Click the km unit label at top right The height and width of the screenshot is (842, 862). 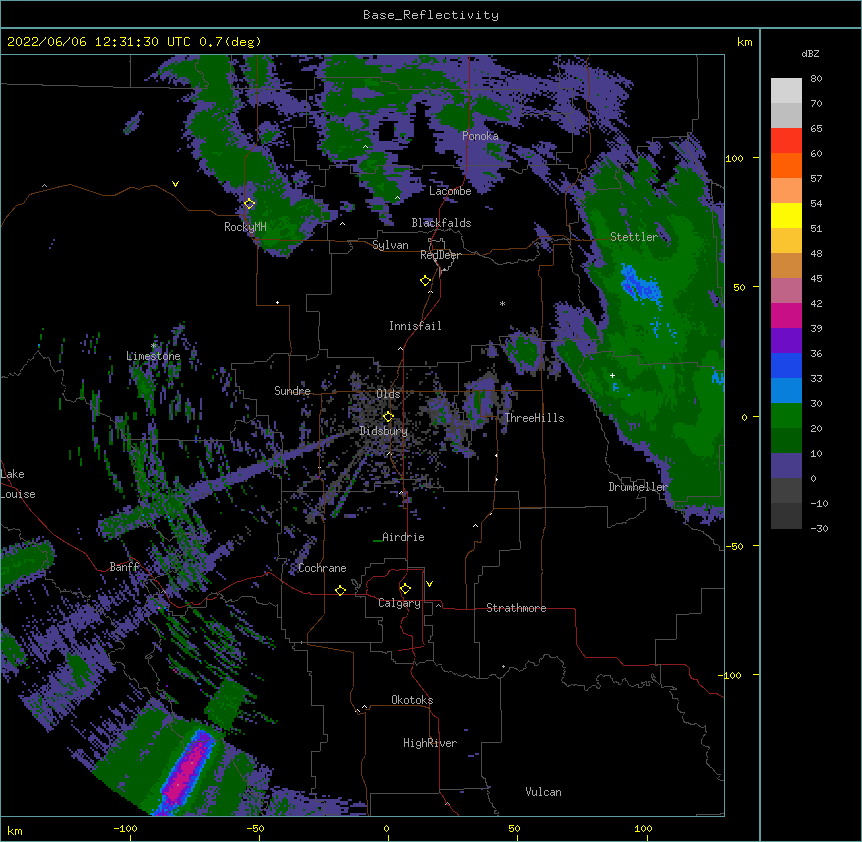745,42
